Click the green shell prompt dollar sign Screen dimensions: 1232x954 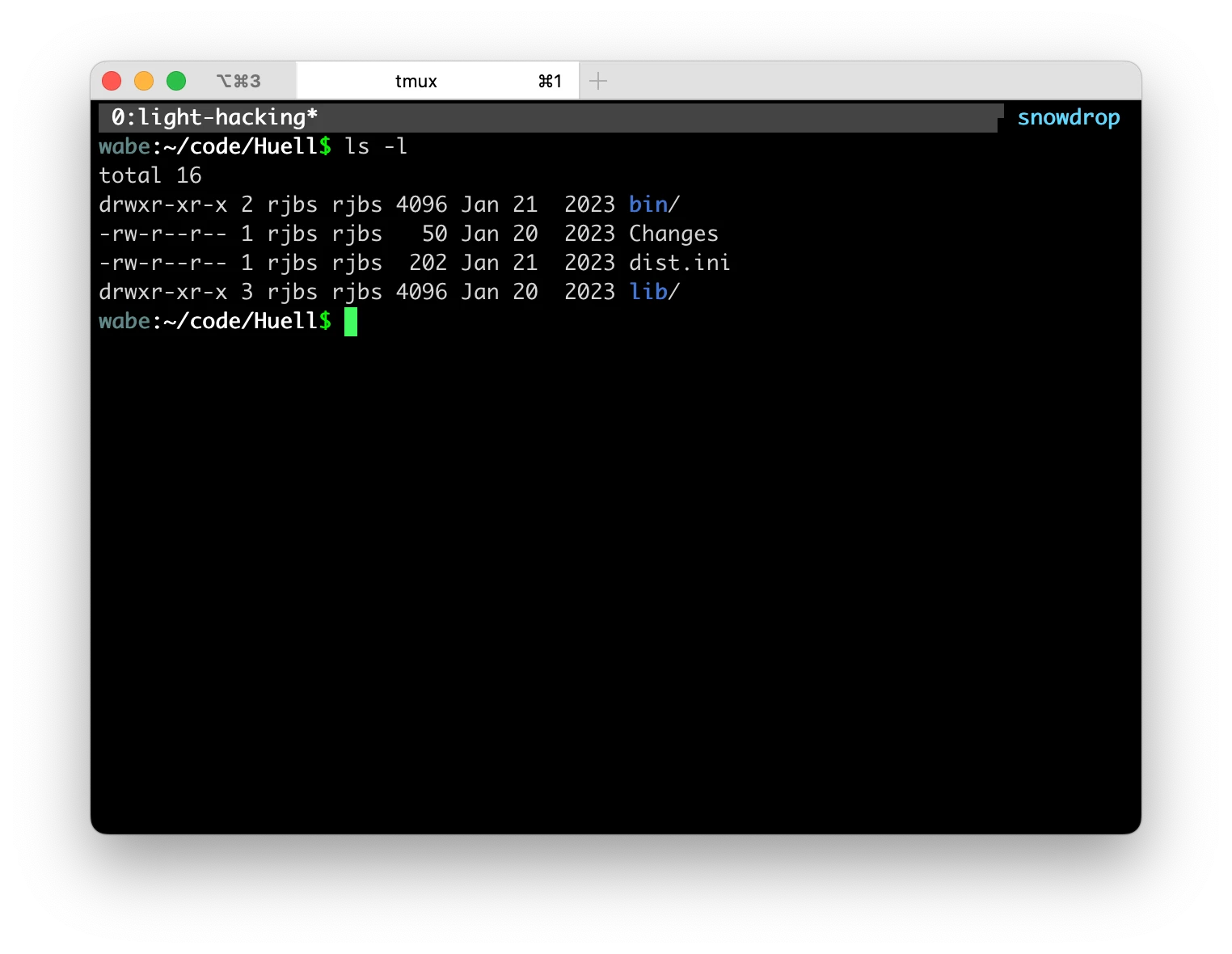(326, 320)
